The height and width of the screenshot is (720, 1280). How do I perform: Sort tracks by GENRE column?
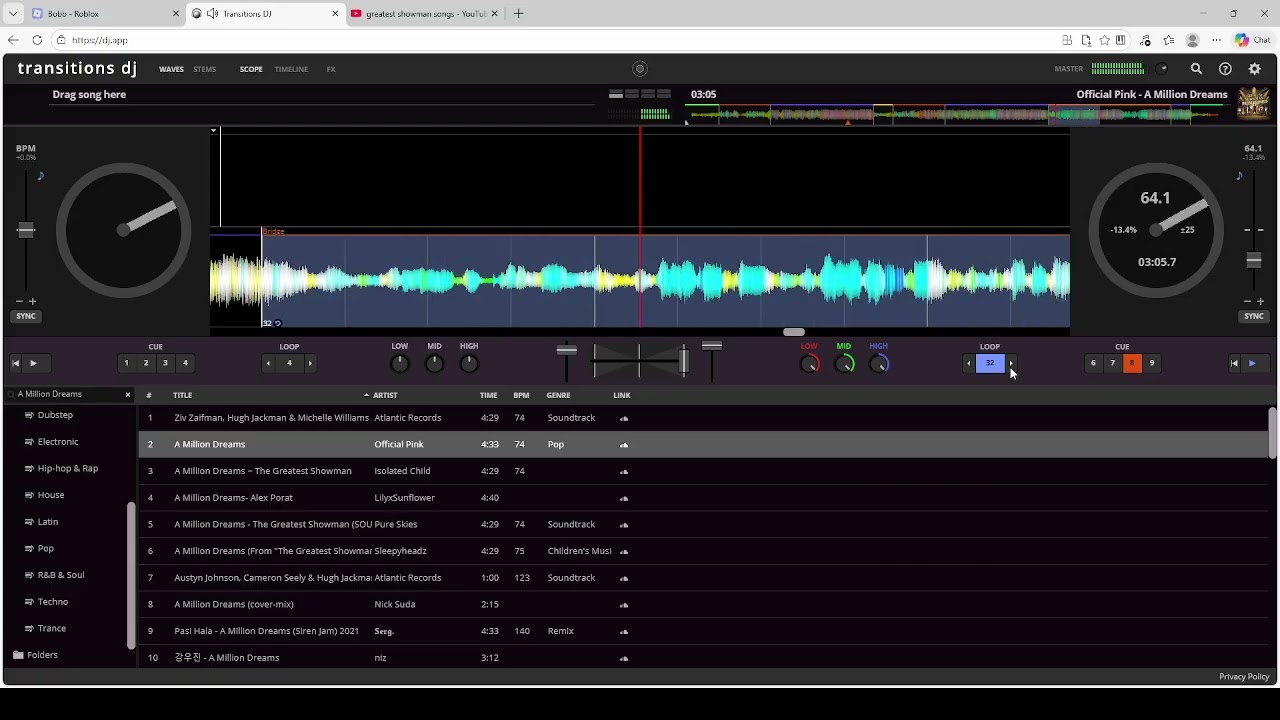coord(558,395)
